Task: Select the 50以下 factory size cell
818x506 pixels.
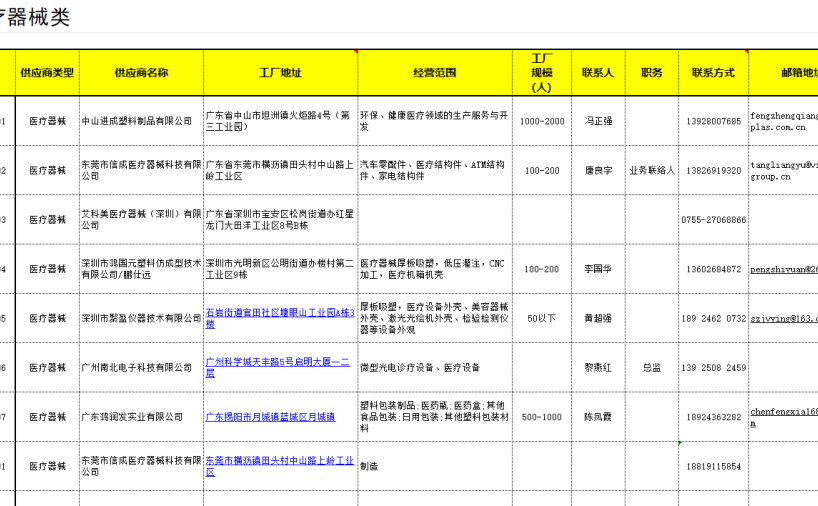Action: point(542,318)
